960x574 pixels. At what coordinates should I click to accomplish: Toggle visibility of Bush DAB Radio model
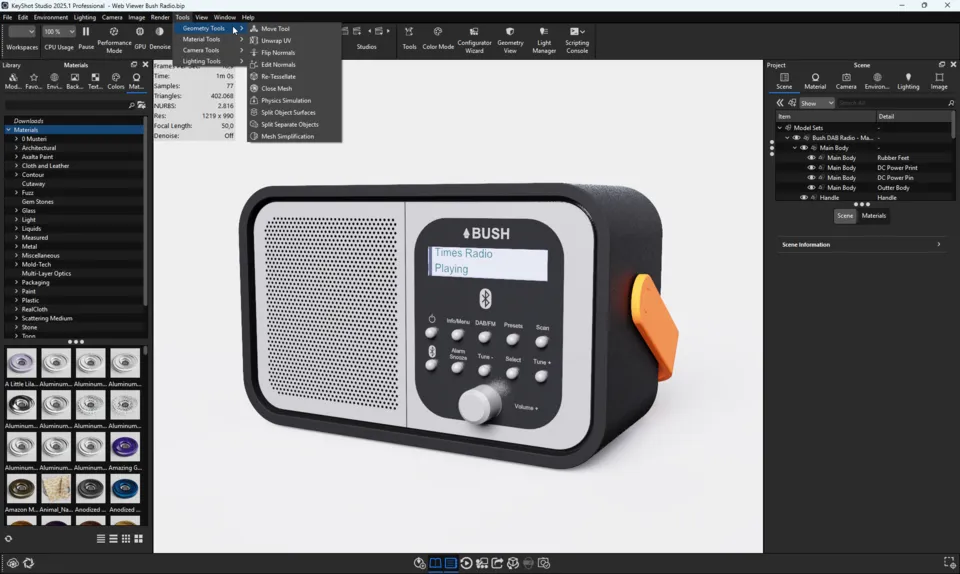coord(797,138)
